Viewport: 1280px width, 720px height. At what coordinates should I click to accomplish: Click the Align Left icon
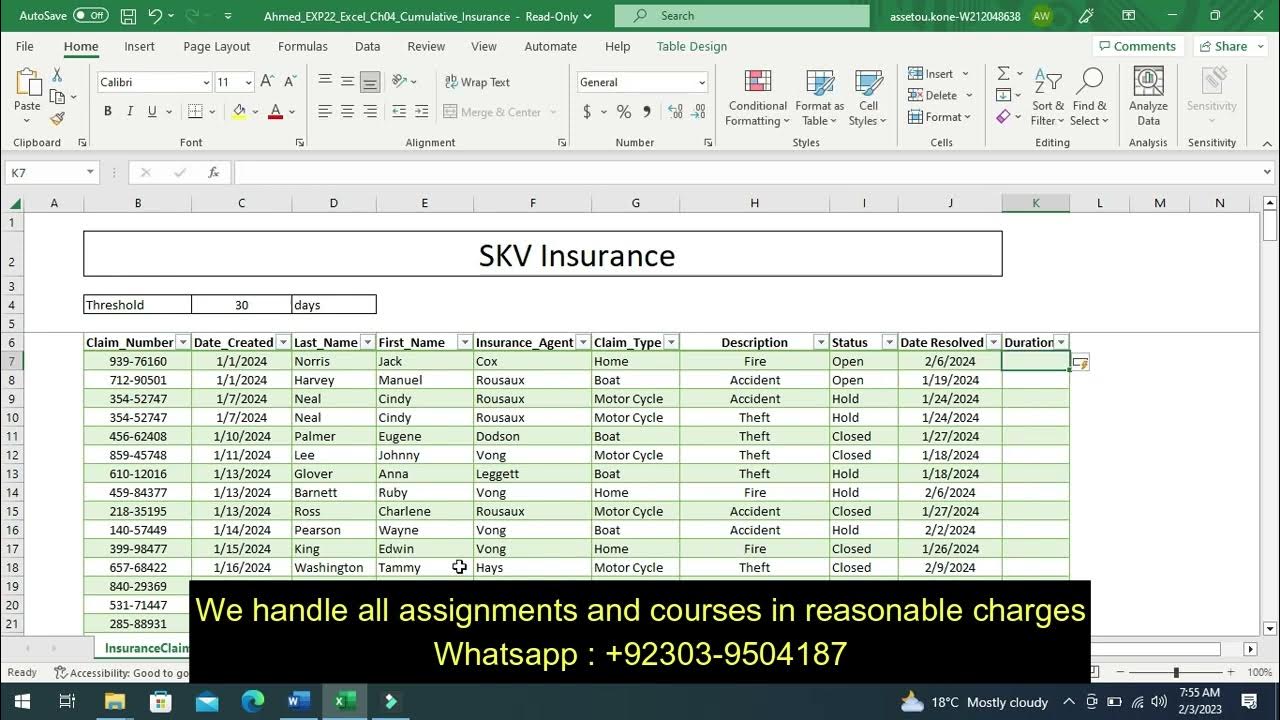(x=325, y=112)
